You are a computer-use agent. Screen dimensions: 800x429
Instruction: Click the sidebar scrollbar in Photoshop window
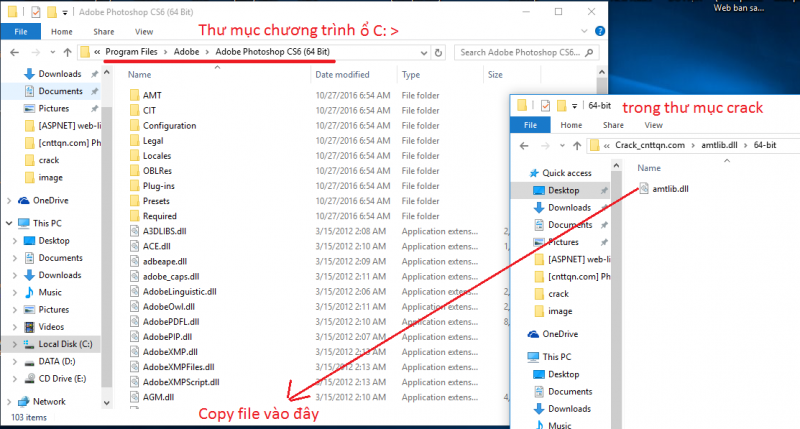[x=107, y=245]
